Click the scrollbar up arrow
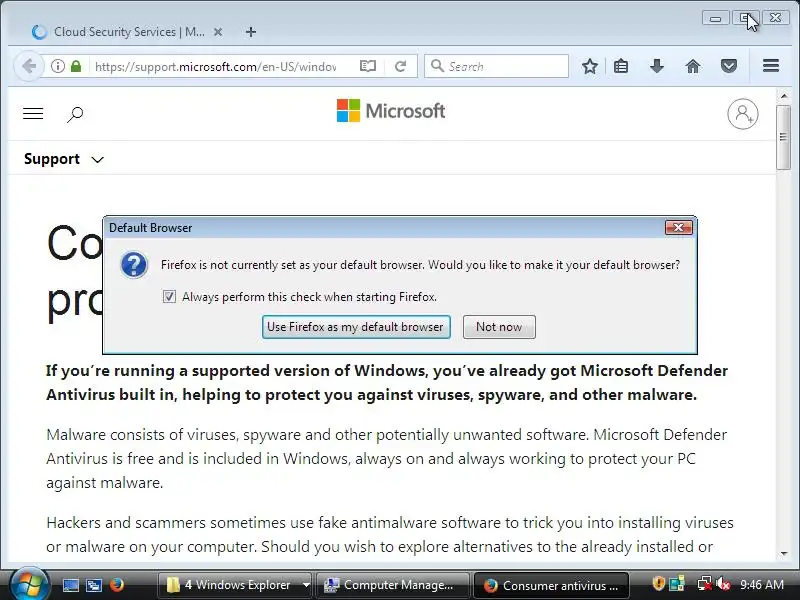This screenshot has height=600, width=800. [783, 96]
